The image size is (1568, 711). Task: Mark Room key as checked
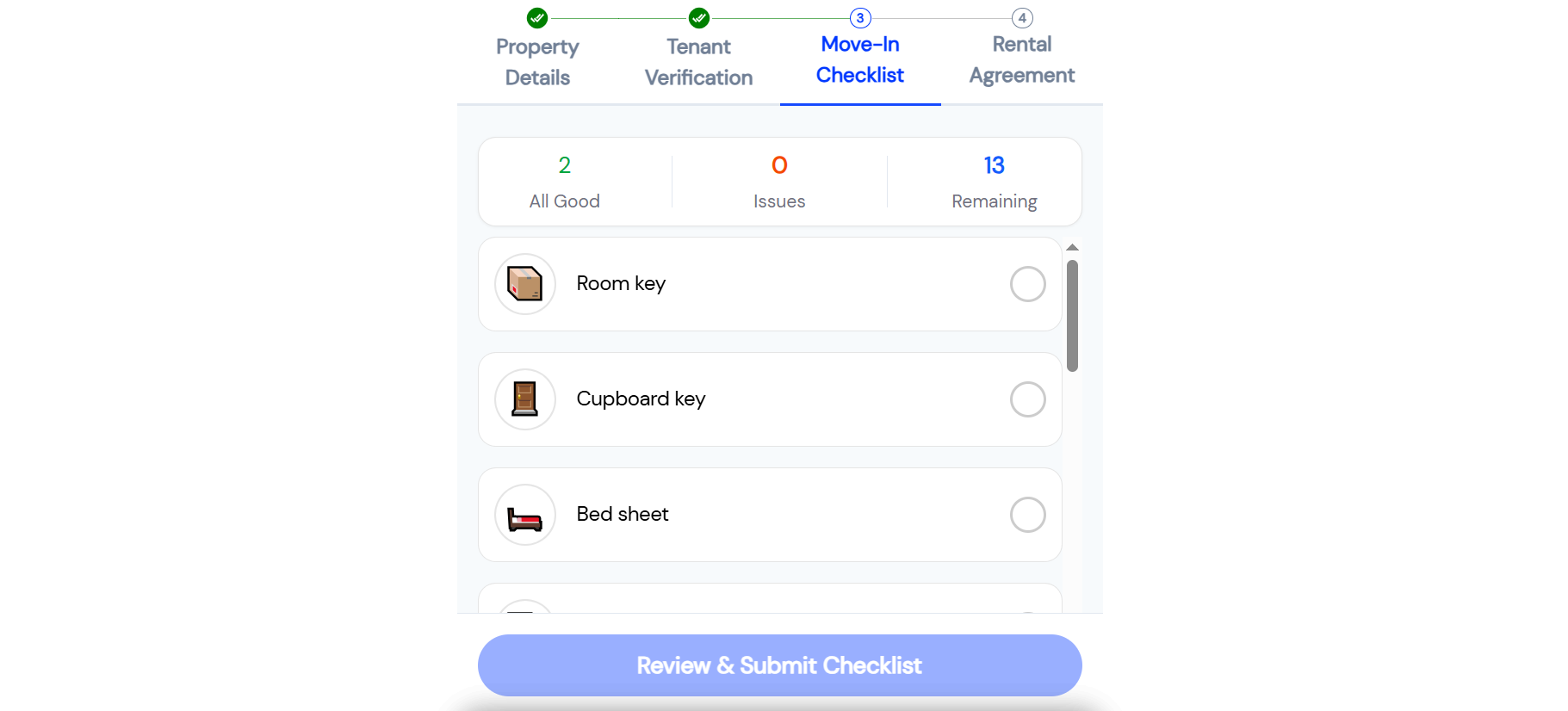click(1027, 284)
